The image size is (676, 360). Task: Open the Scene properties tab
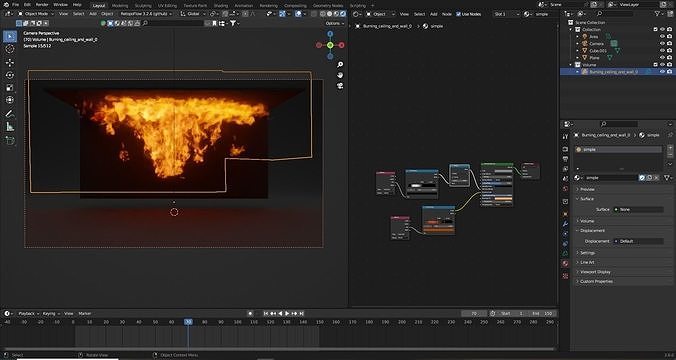coord(565,179)
